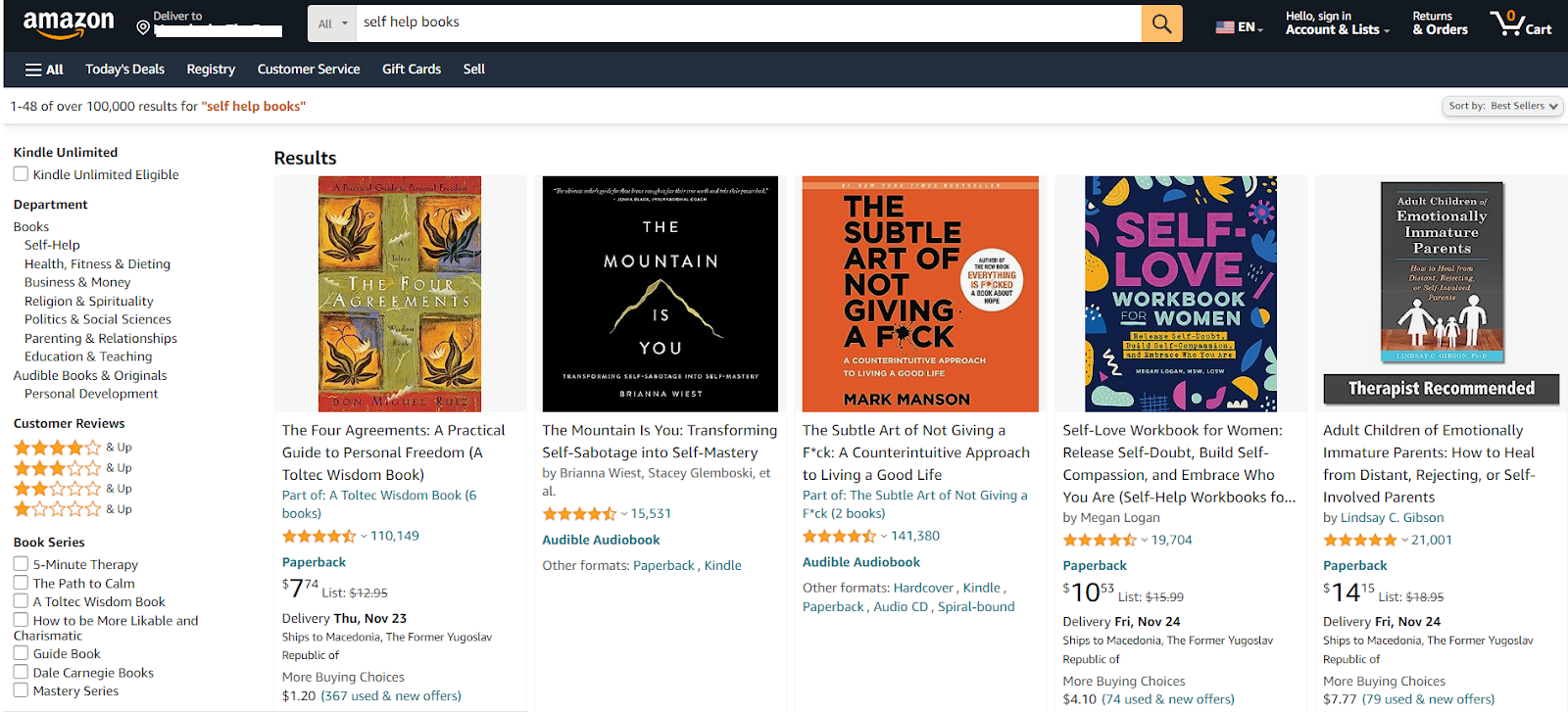Open 367 used & new offers link
Viewport: 1568px width, 712px height.
[x=393, y=696]
